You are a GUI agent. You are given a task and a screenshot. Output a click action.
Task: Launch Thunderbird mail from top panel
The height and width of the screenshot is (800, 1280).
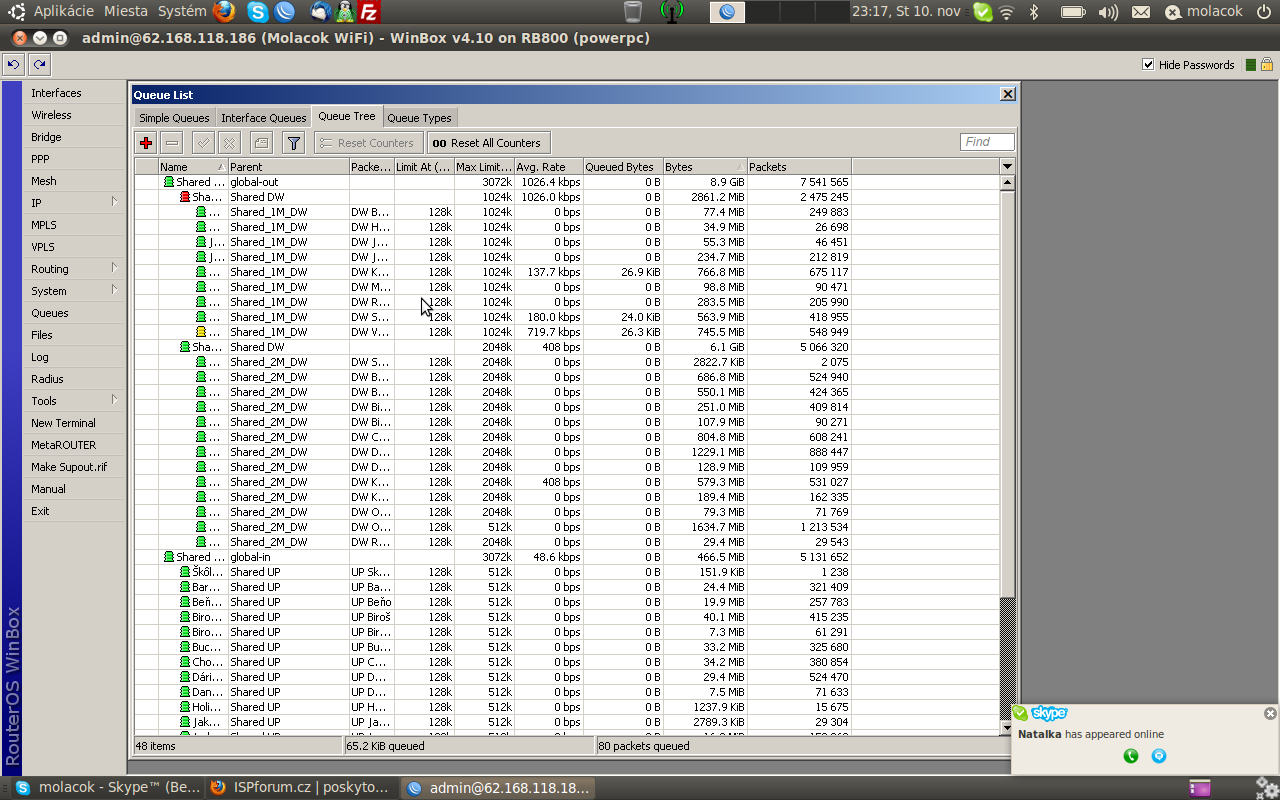320,12
